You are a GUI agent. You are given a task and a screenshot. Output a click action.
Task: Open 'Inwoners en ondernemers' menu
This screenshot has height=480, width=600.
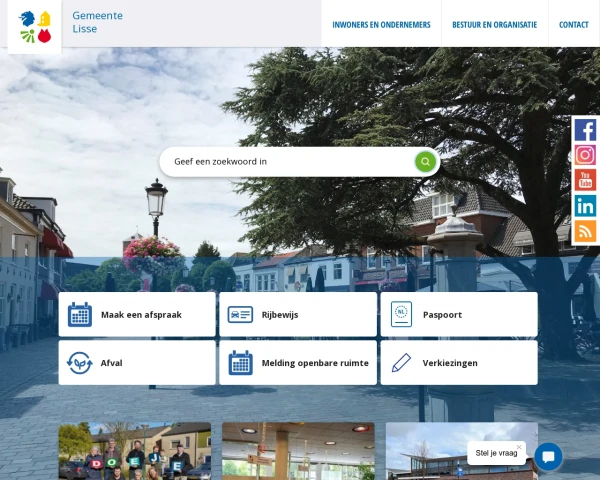coord(381,25)
